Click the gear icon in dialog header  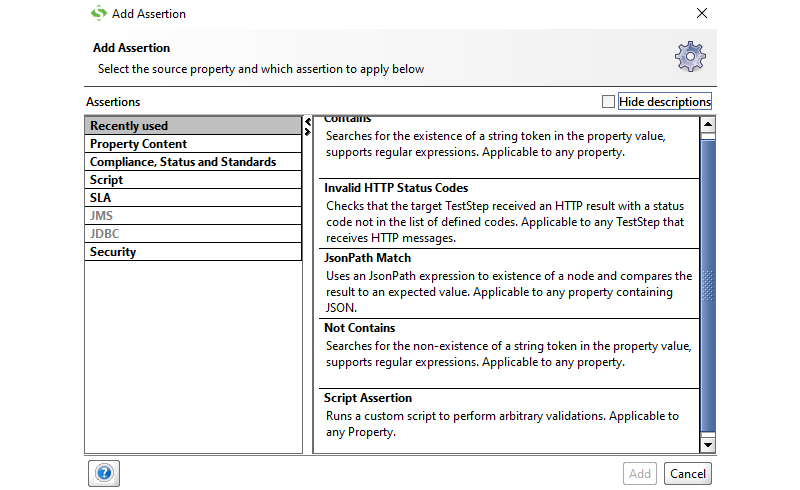click(x=690, y=57)
